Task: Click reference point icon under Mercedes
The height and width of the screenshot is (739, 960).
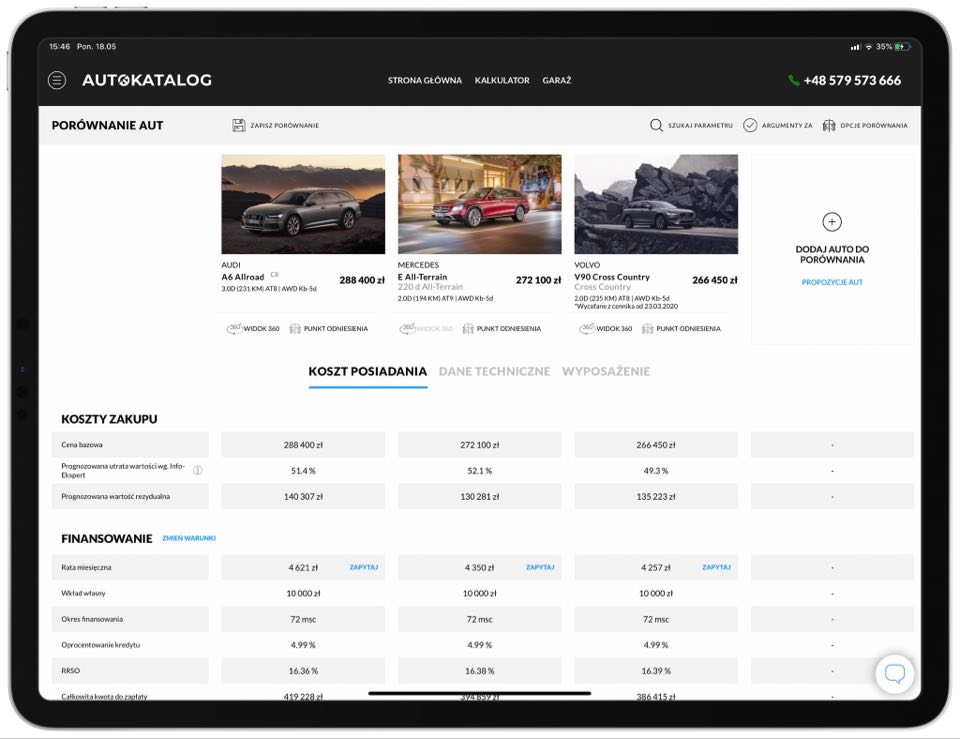Action: (468, 329)
